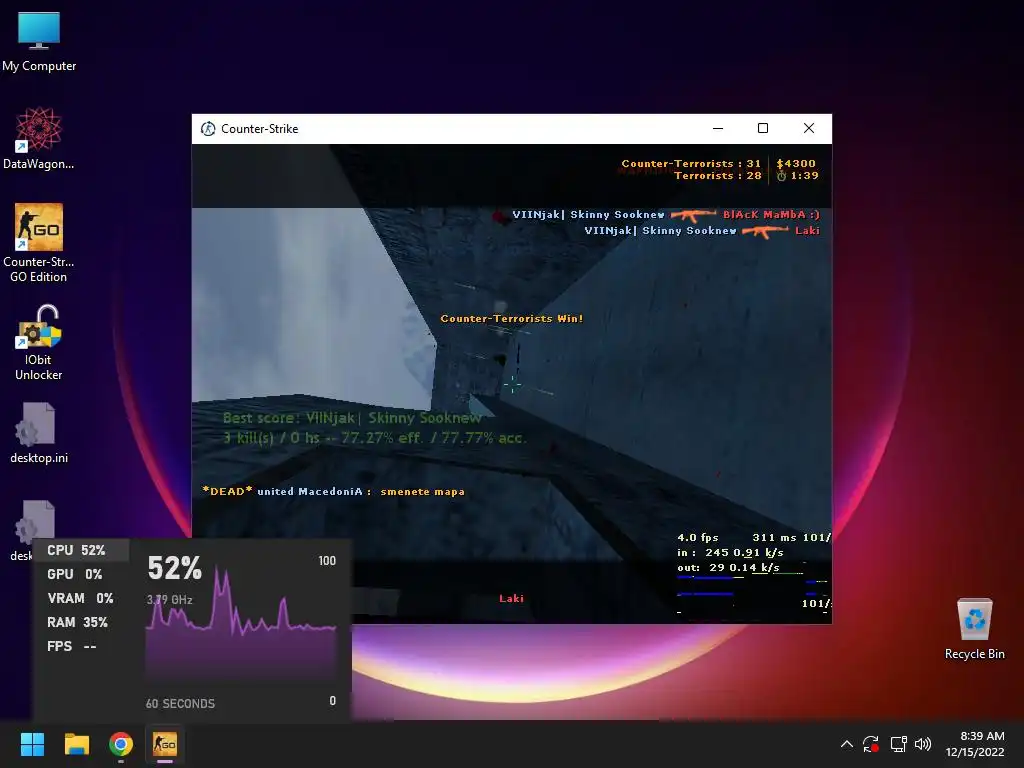Click the '4.0 fps' net graph reading
Image resolution: width=1024 pixels, height=768 pixels.
pos(697,537)
